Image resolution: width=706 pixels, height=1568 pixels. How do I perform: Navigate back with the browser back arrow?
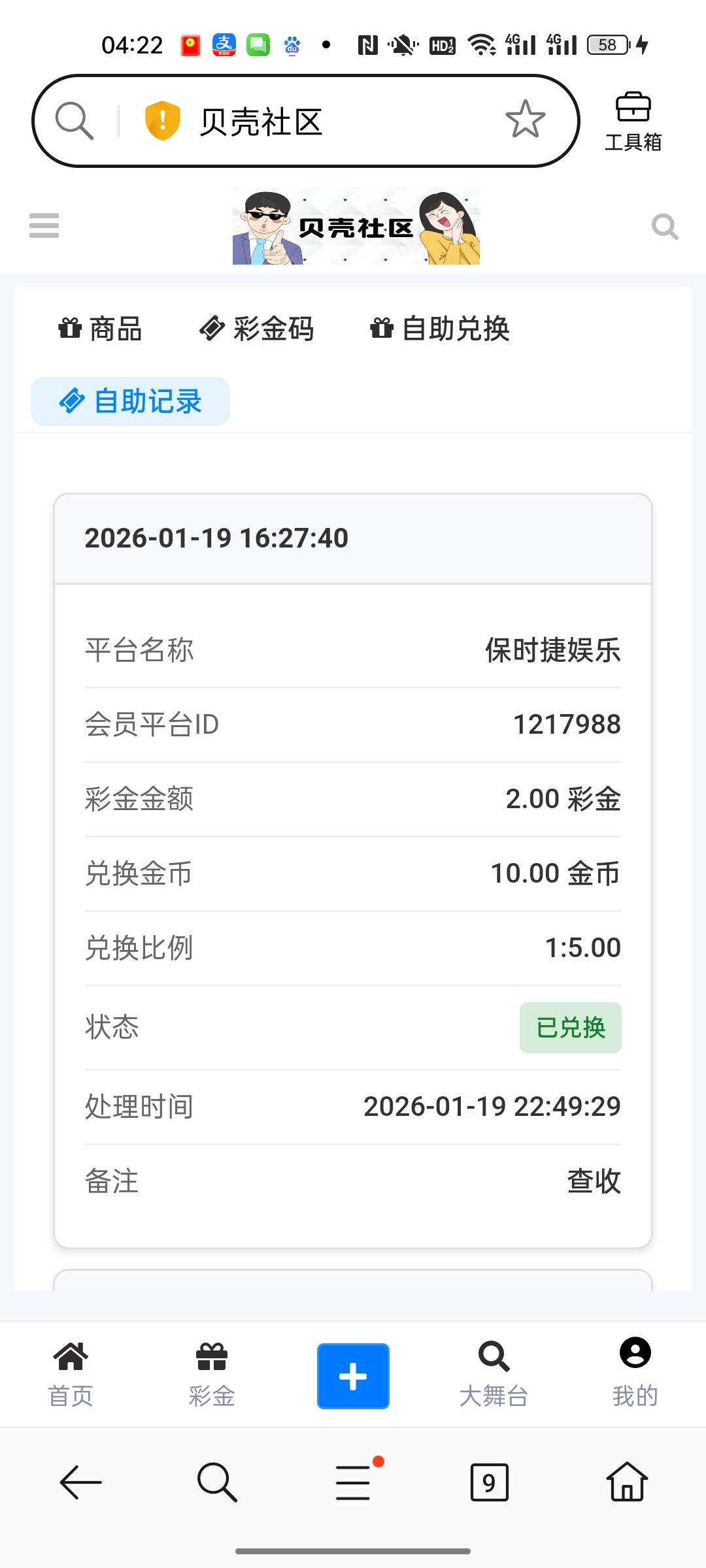click(x=80, y=1482)
